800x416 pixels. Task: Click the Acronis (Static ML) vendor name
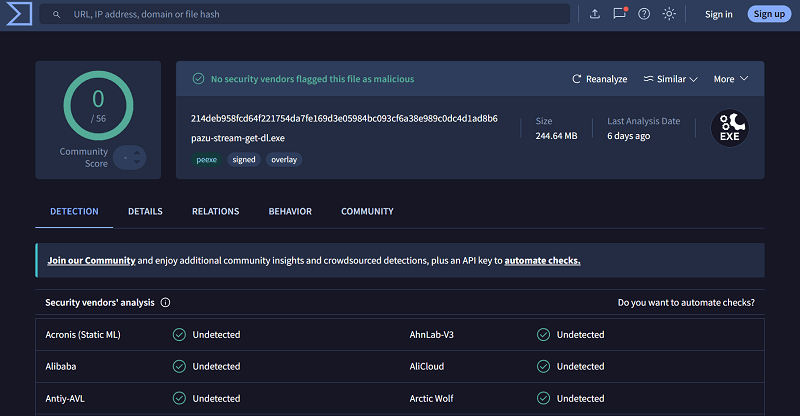pyautogui.click(x=83, y=335)
